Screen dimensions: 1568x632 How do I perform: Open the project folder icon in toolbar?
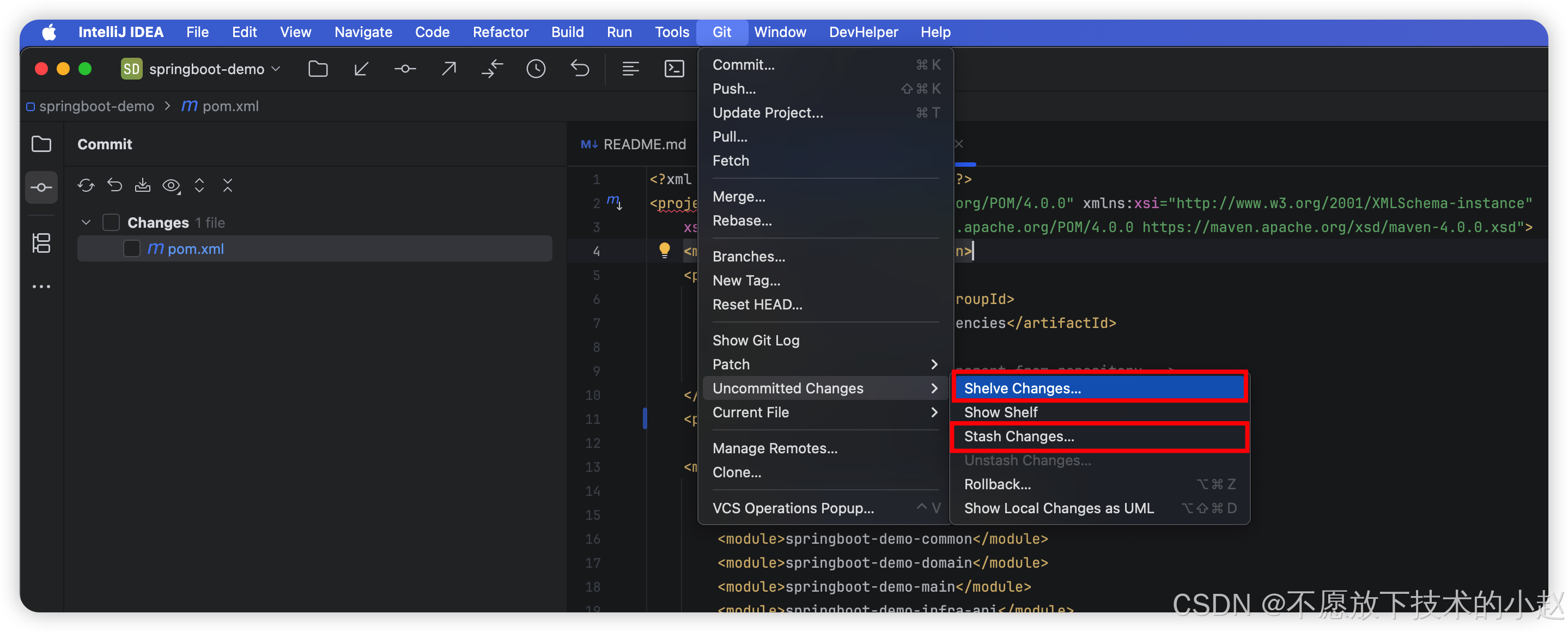pyautogui.click(x=318, y=69)
